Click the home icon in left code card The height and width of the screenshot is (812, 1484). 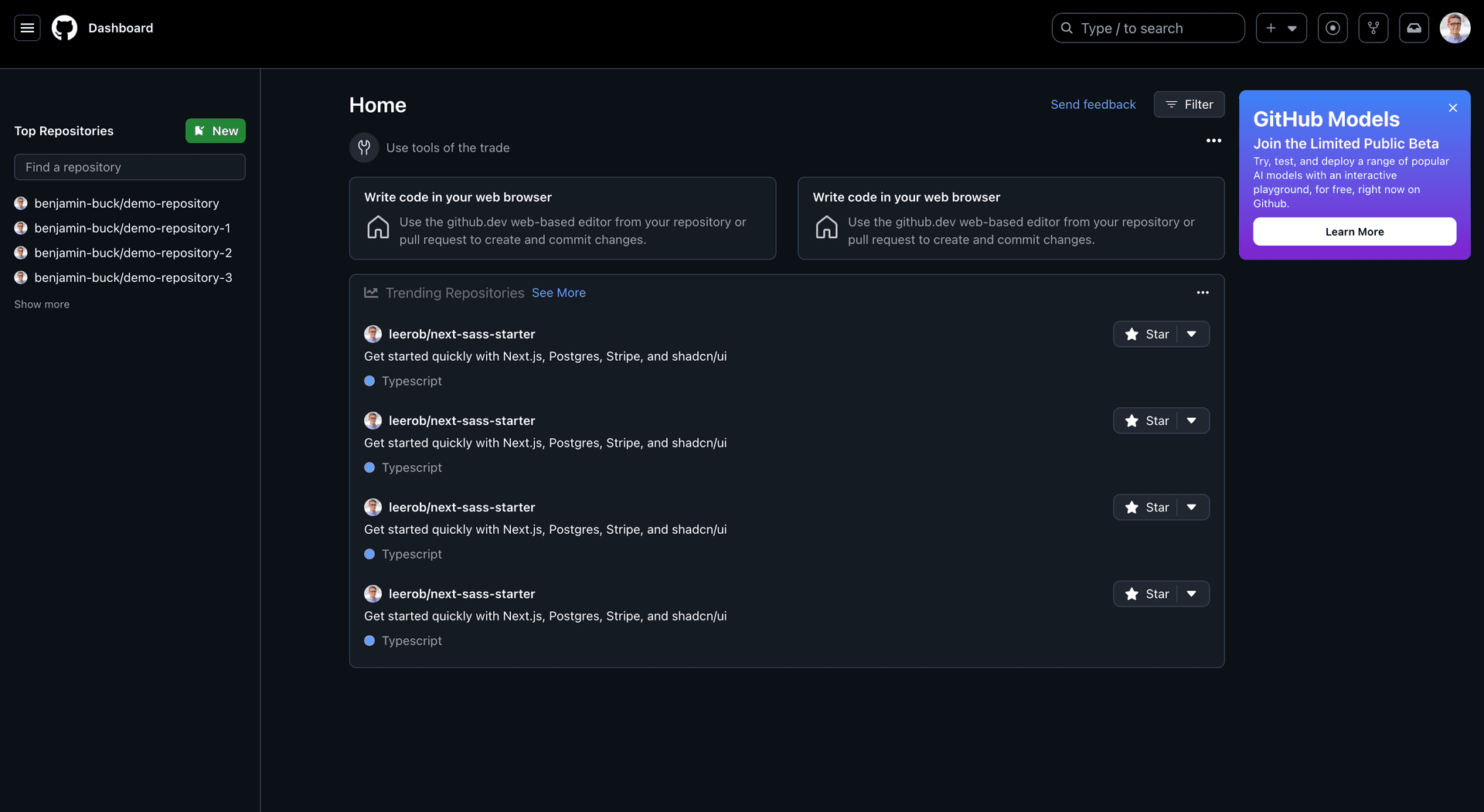point(378,227)
